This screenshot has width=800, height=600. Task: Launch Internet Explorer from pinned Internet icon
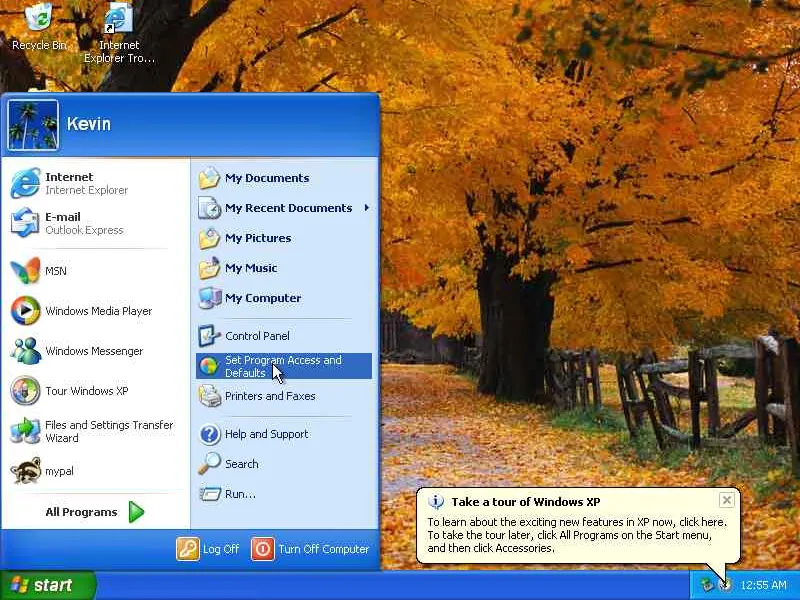(x=25, y=183)
